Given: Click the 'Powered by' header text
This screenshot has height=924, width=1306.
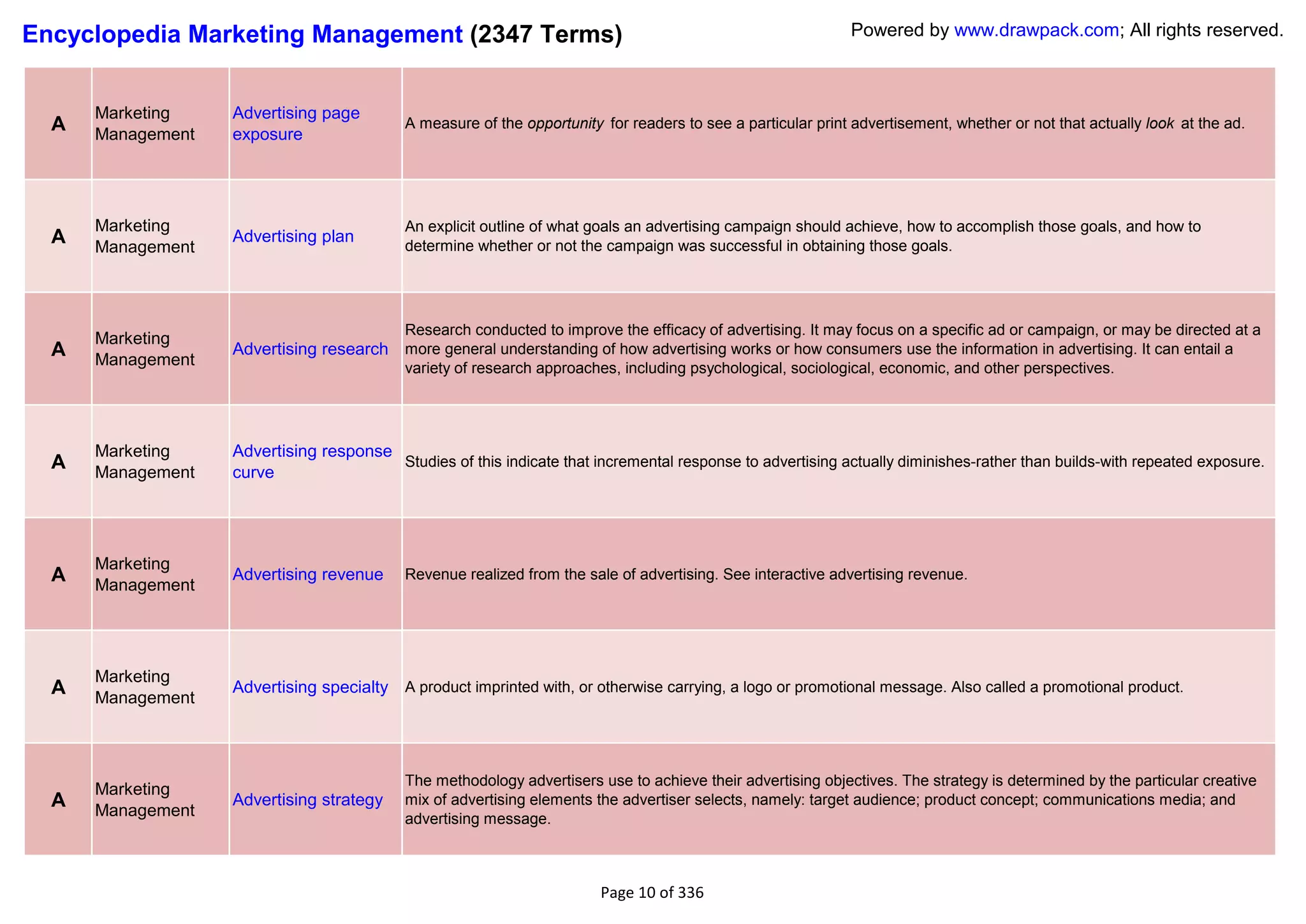Looking at the screenshot, I should [900, 30].
